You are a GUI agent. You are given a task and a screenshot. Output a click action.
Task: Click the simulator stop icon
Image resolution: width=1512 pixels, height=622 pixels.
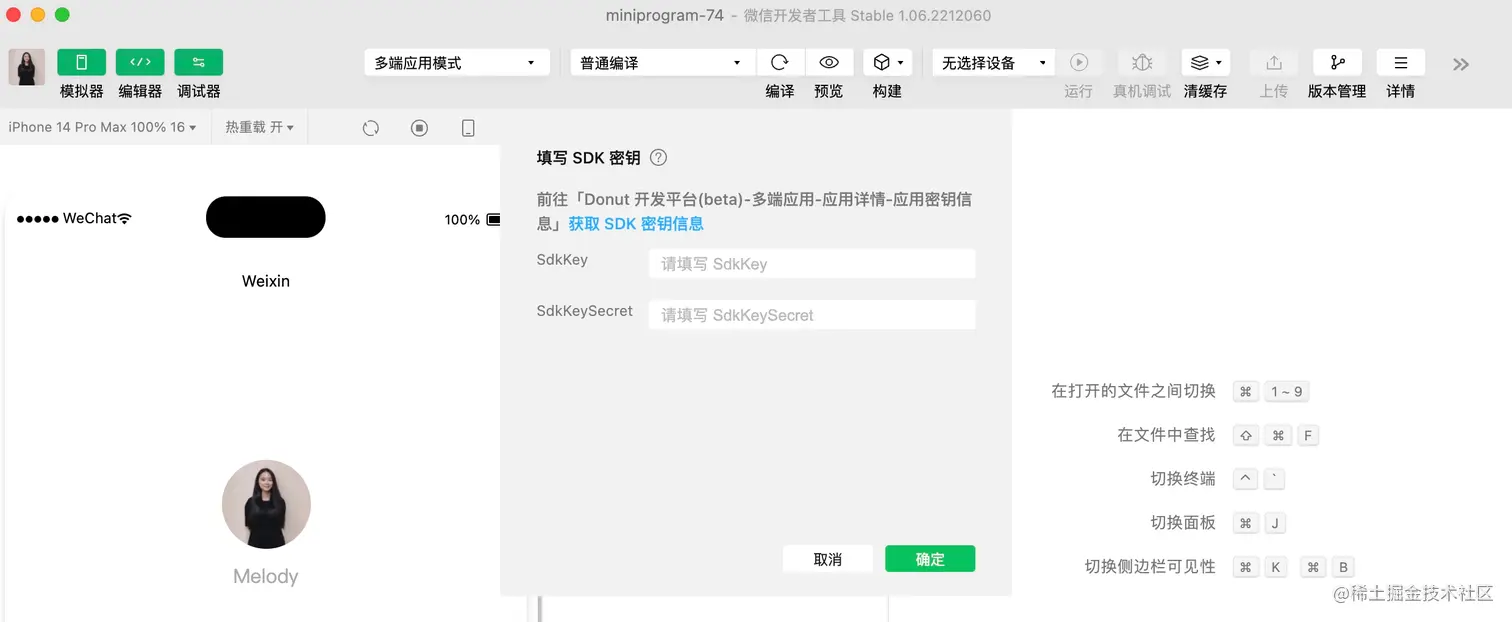coord(420,128)
